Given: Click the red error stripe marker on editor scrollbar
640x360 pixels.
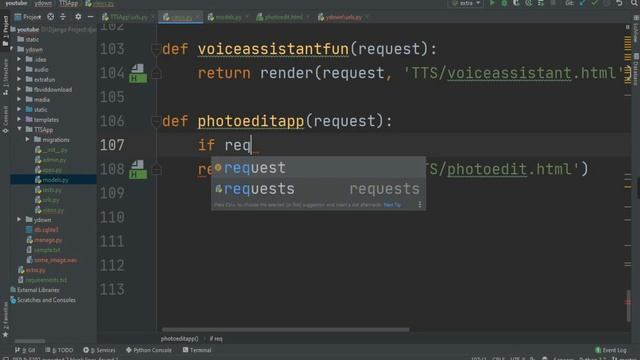Looking at the screenshot, I should pyautogui.click(x=628, y=302).
